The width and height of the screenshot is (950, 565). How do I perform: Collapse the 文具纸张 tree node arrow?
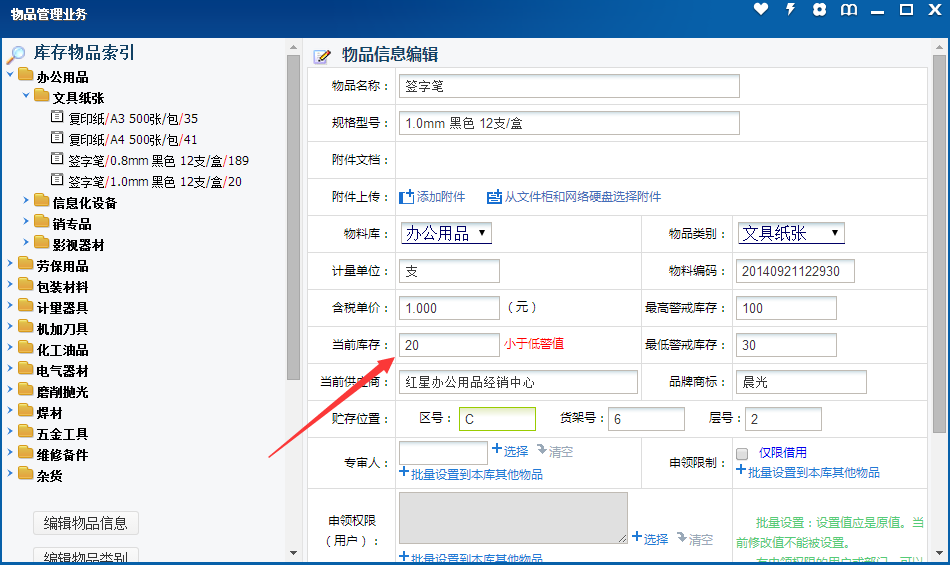click(x=26, y=96)
